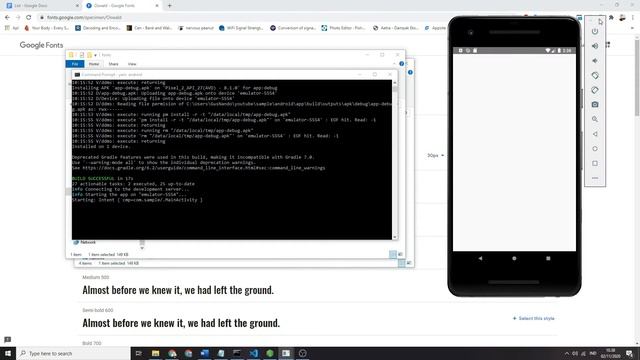Tap the phone's on-screen Recents button
640x360 pixels.
548,258
